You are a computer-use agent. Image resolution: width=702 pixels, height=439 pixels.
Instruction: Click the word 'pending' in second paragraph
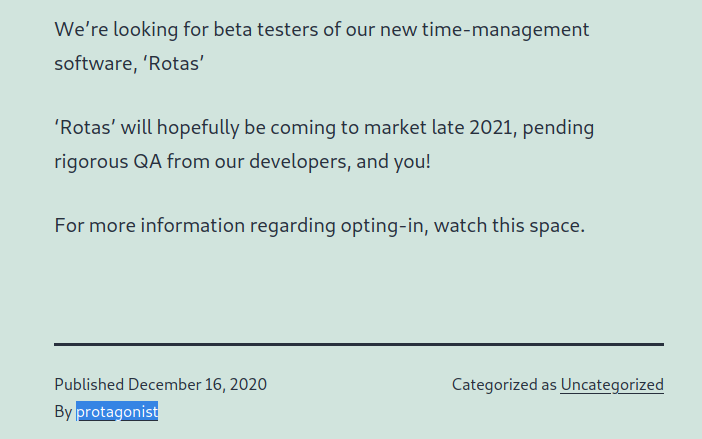558,128
